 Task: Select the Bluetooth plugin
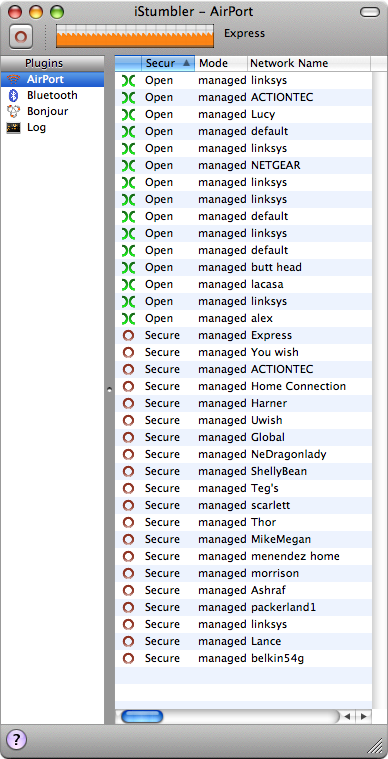pos(52,95)
